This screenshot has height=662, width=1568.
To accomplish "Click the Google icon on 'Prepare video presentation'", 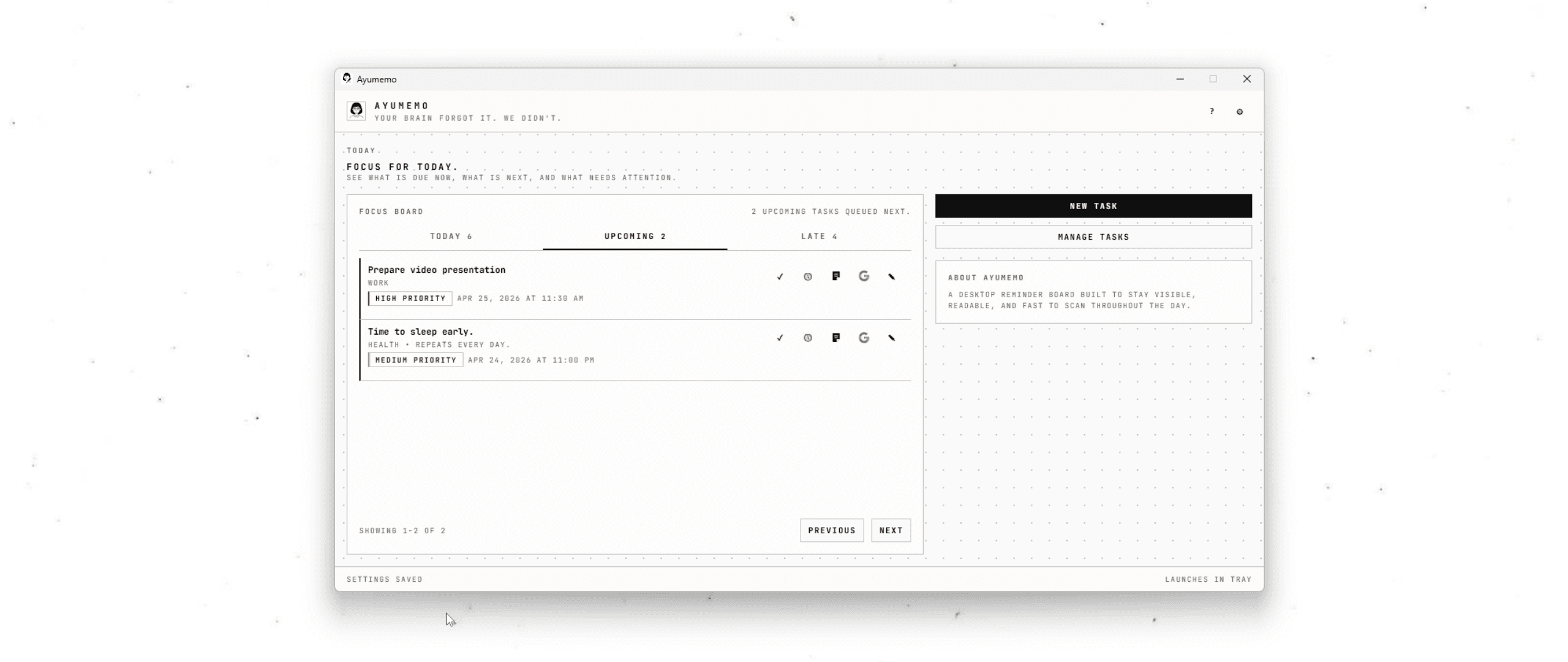I will click(x=864, y=276).
